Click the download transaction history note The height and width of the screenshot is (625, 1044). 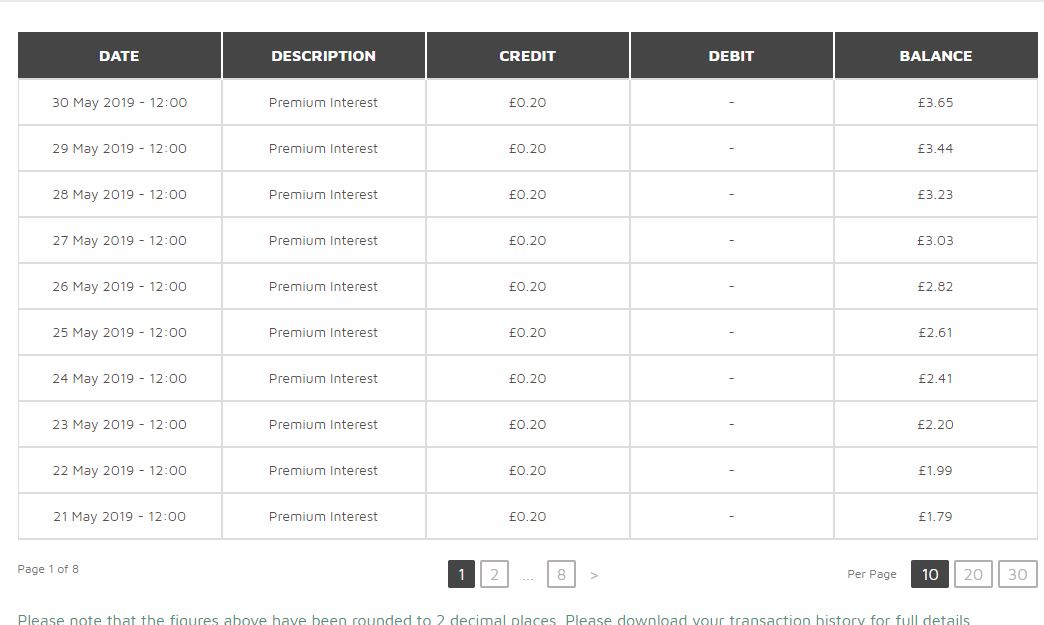tap(493, 619)
